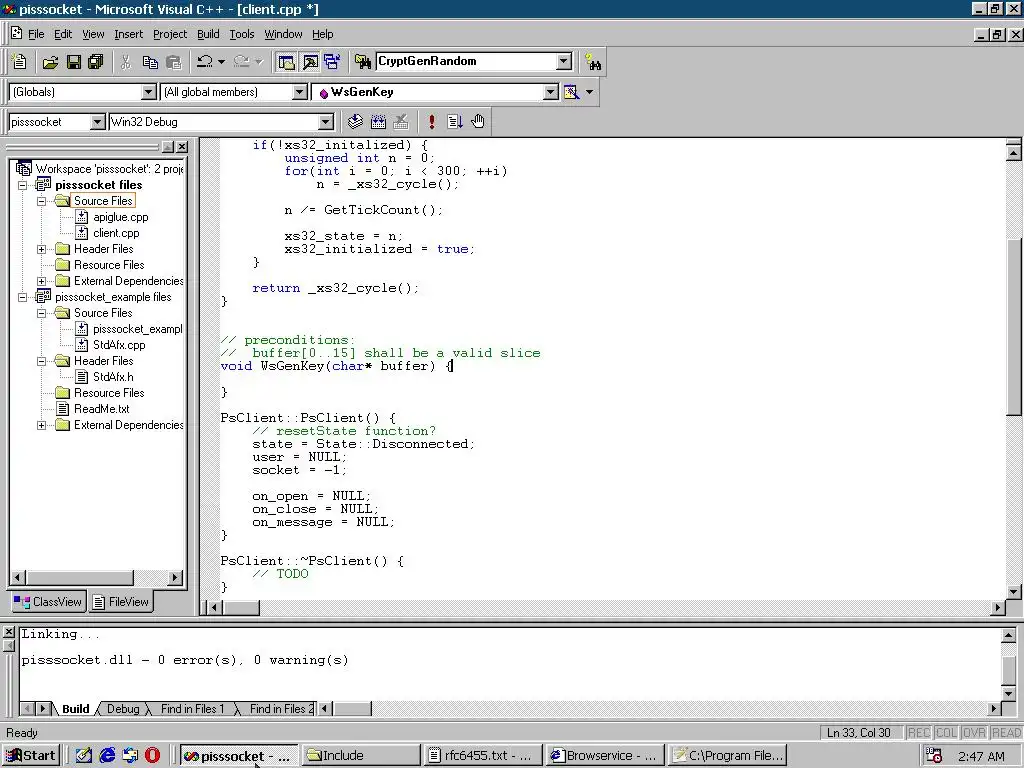1024x768 pixels.
Task: Open the Undo history dropdown arrow
Action: click(x=221, y=61)
